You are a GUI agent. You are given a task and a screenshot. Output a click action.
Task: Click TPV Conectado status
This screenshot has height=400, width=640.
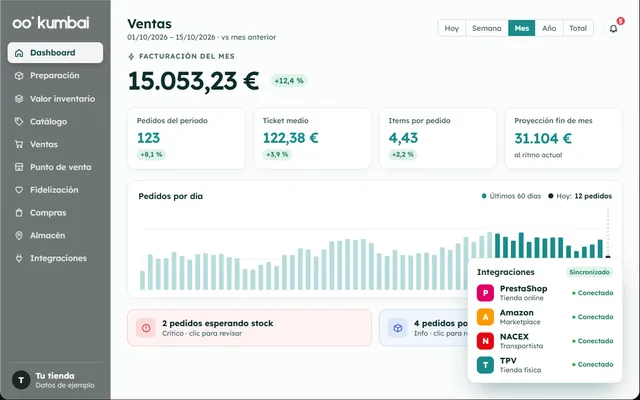(x=593, y=364)
